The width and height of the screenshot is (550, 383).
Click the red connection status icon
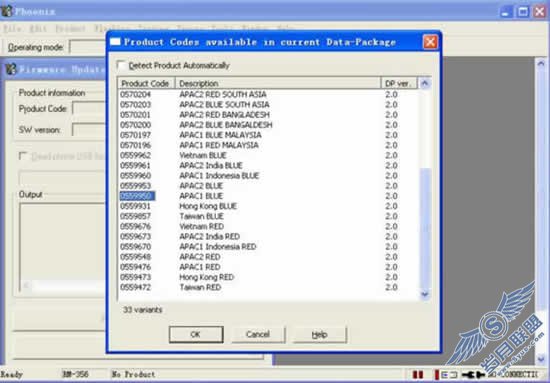pos(417,375)
